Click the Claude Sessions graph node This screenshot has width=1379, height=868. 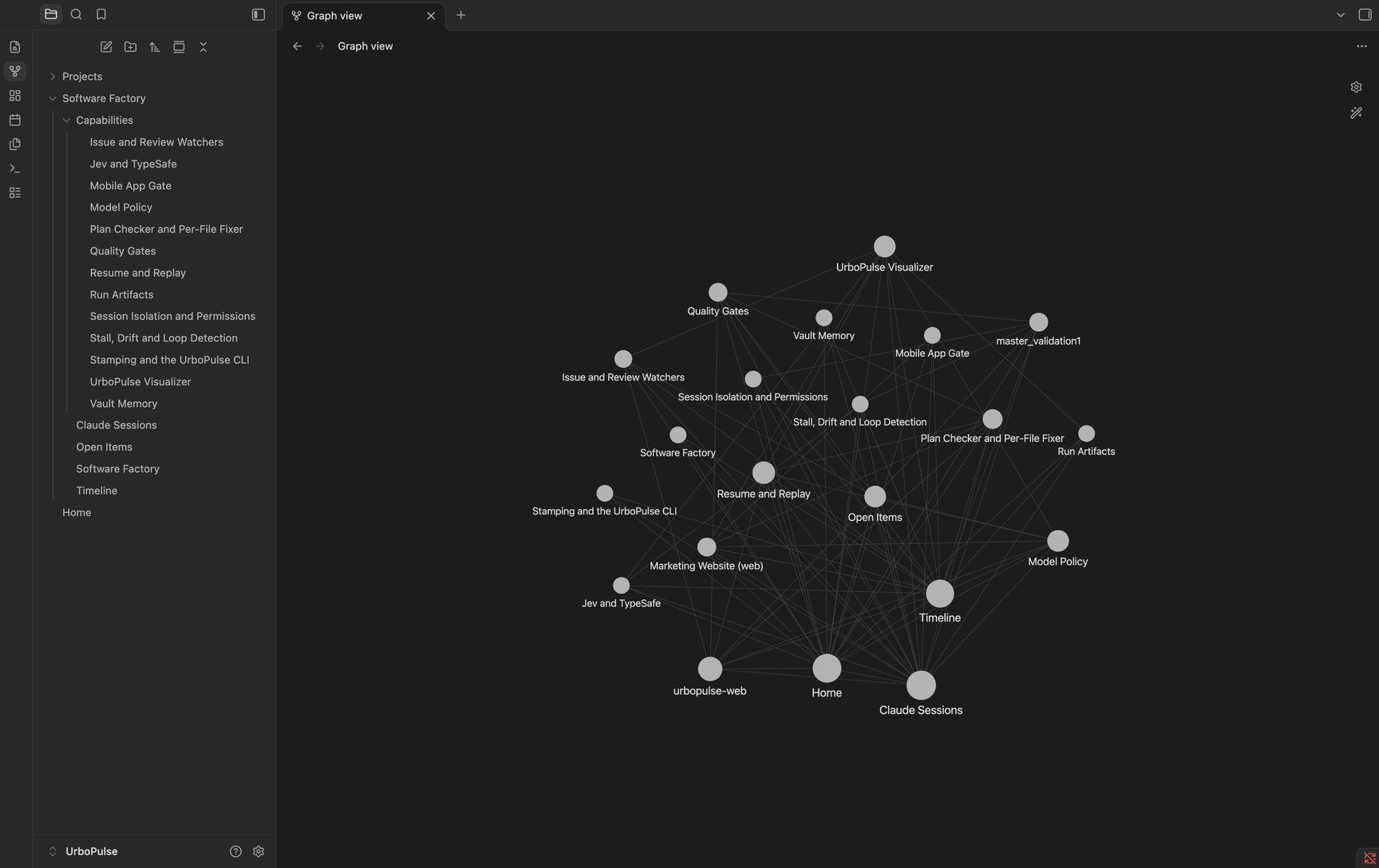[x=921, y=685]
